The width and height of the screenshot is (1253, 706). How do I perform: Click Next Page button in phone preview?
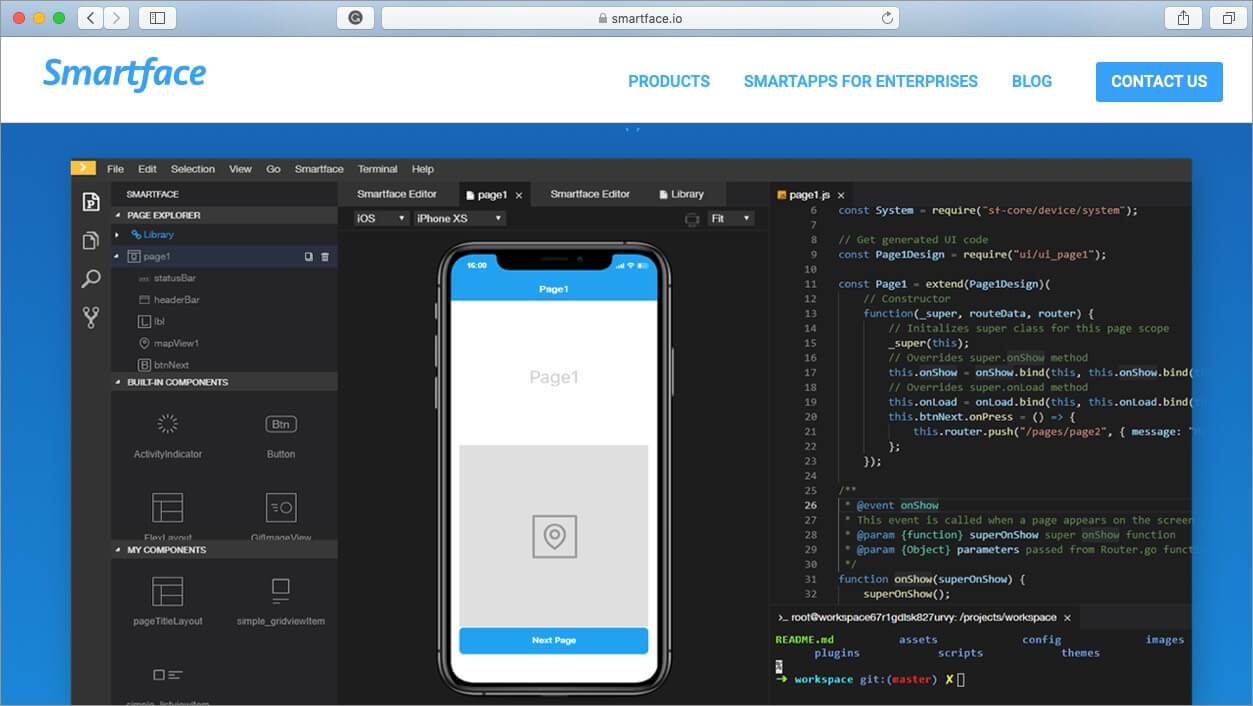(x=554, y=640)
